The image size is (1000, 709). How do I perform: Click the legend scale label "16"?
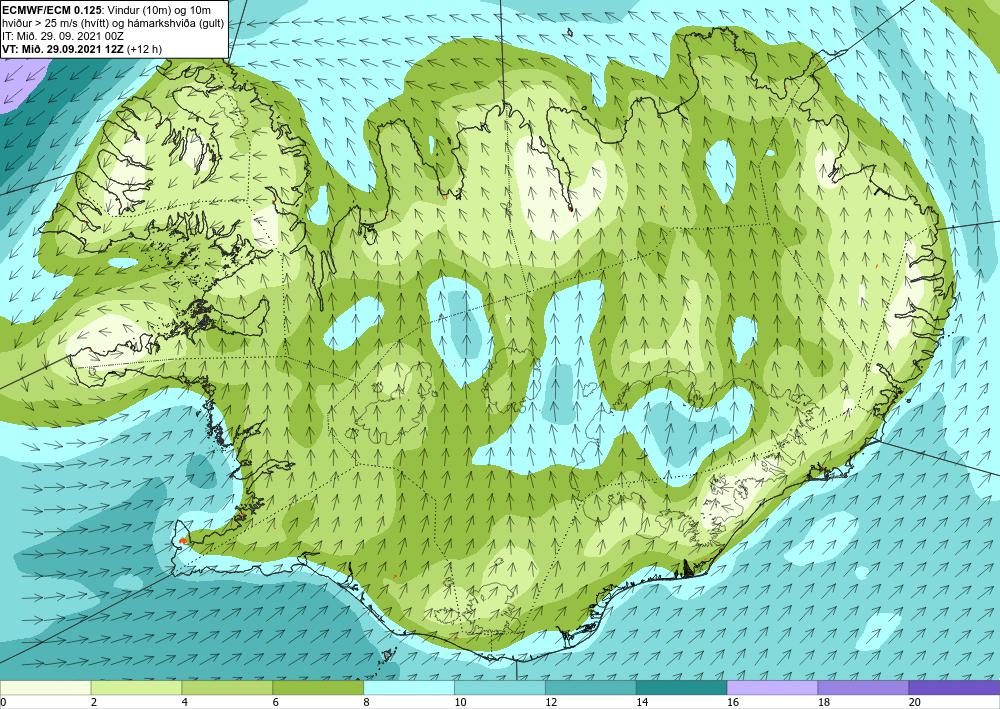tap(733, 703)
